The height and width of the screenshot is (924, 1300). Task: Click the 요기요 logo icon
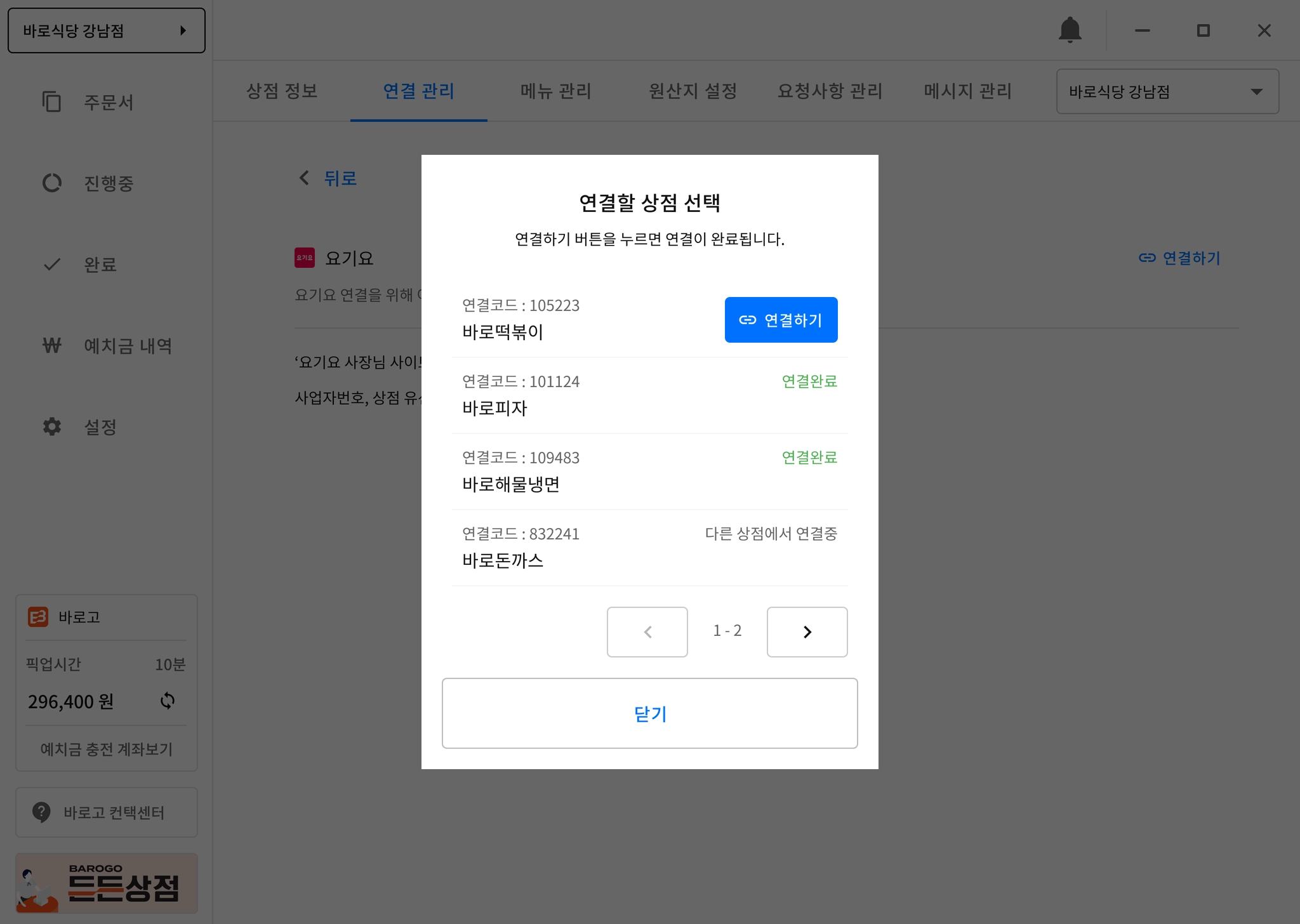click(x=305, y=258)
